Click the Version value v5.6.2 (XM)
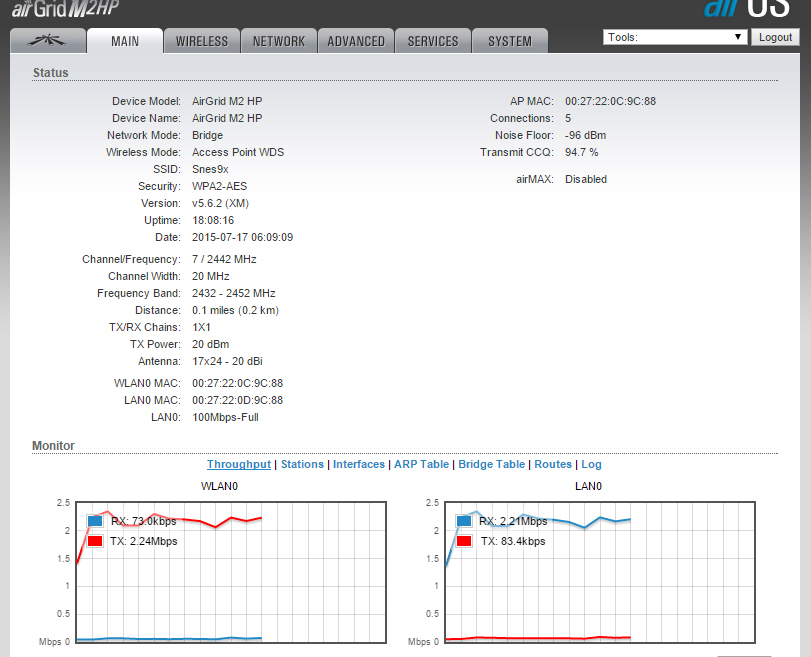Image resolution: width=811 pixels, height=657 pixels. [220, 203]
